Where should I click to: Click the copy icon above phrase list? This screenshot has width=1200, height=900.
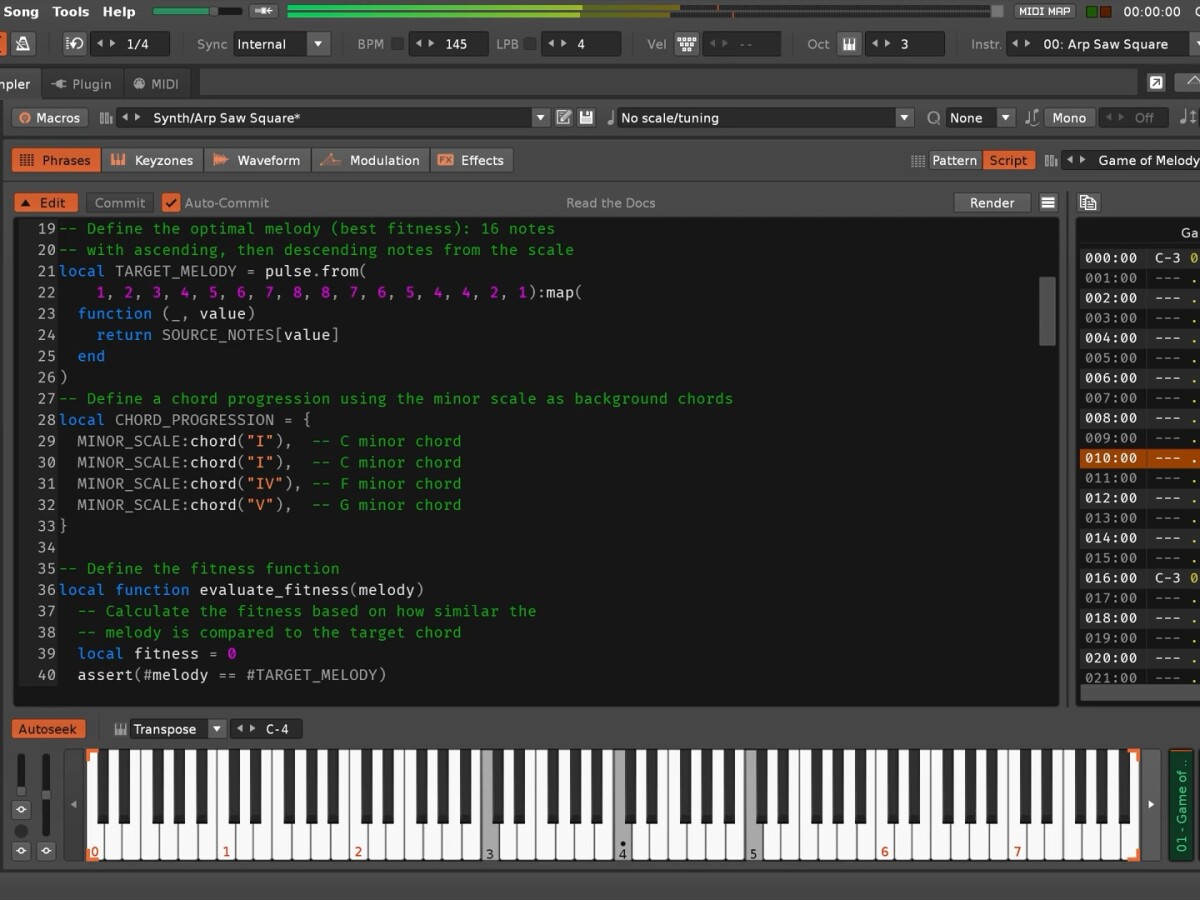(x=1088, y=203)
